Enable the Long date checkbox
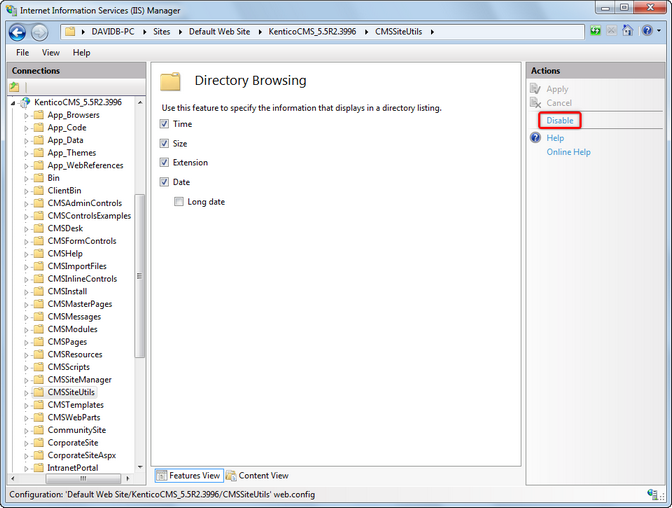 coord(179,201)
